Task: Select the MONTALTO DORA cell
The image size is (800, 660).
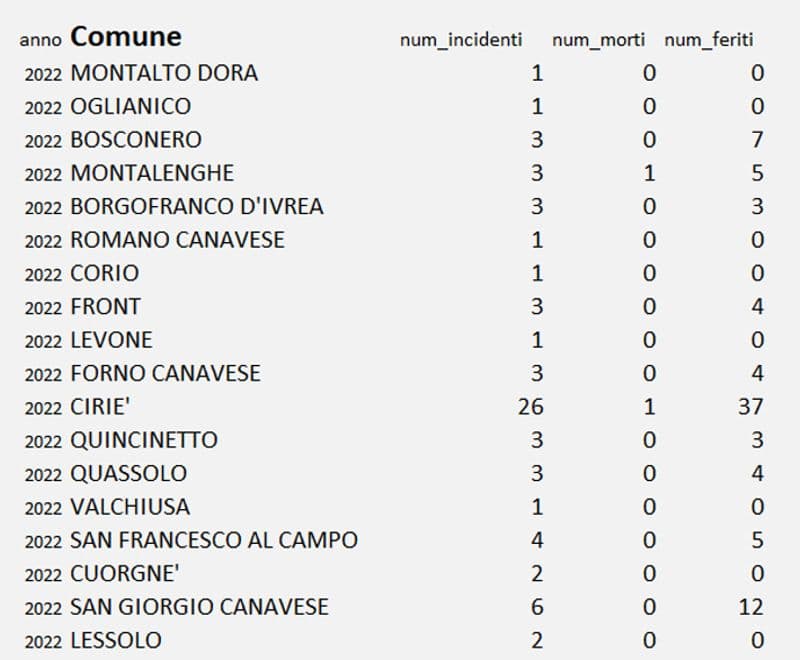Action: click(x=164, y=73)
